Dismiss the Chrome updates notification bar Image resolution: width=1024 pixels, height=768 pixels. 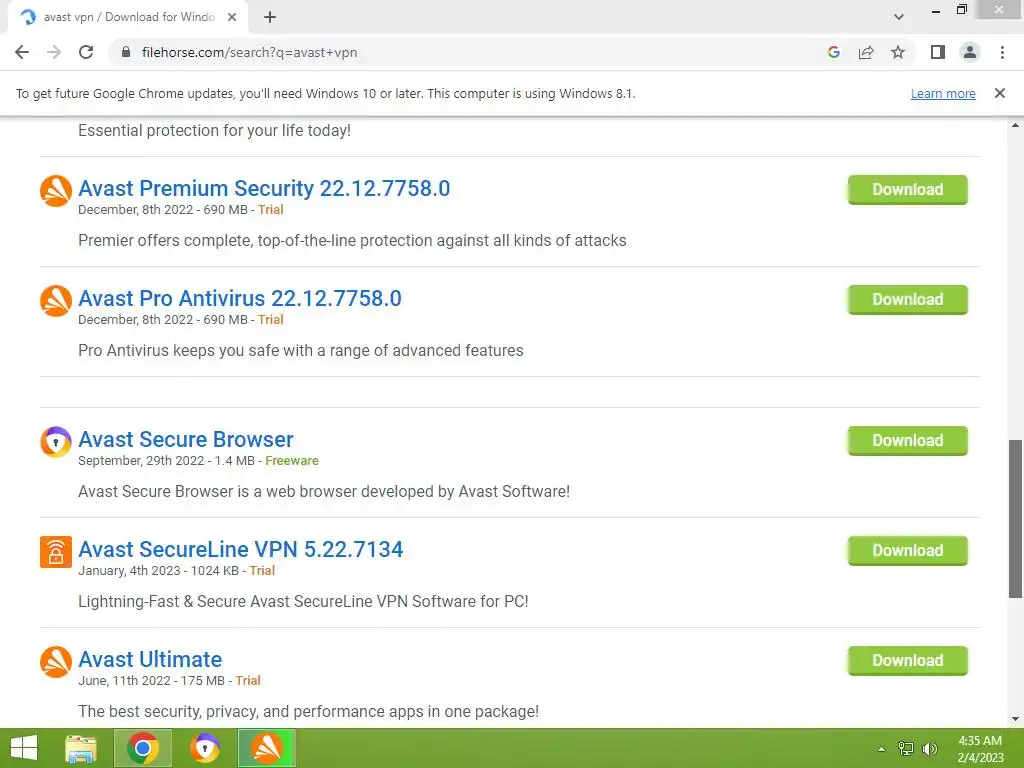pyautogui.click(x=1000, y=93)
